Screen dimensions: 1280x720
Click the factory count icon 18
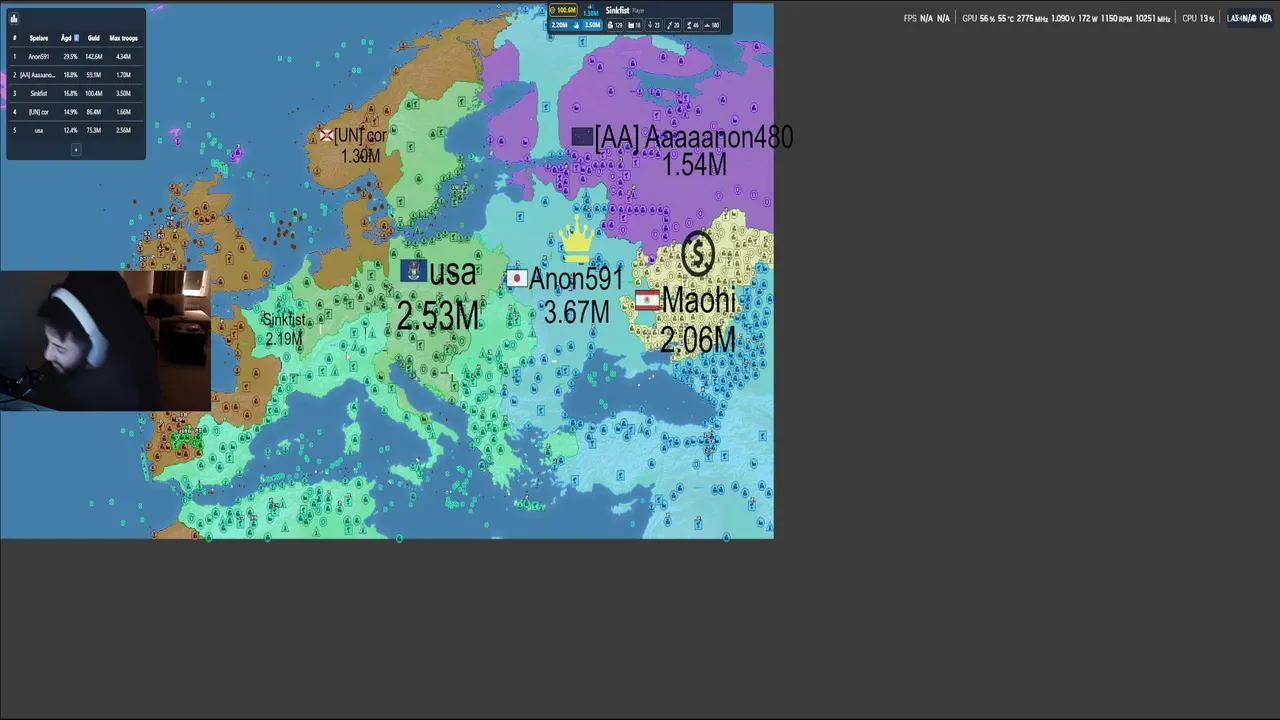click(634, 25)
